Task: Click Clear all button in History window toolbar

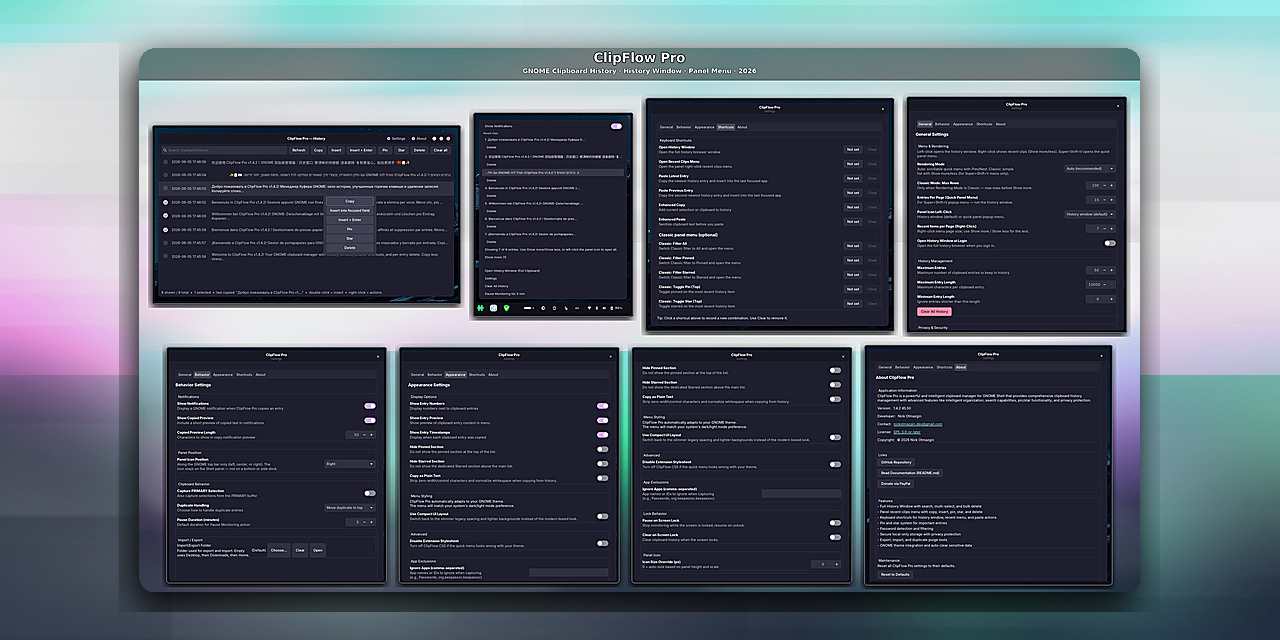Action: pos(440,150)
